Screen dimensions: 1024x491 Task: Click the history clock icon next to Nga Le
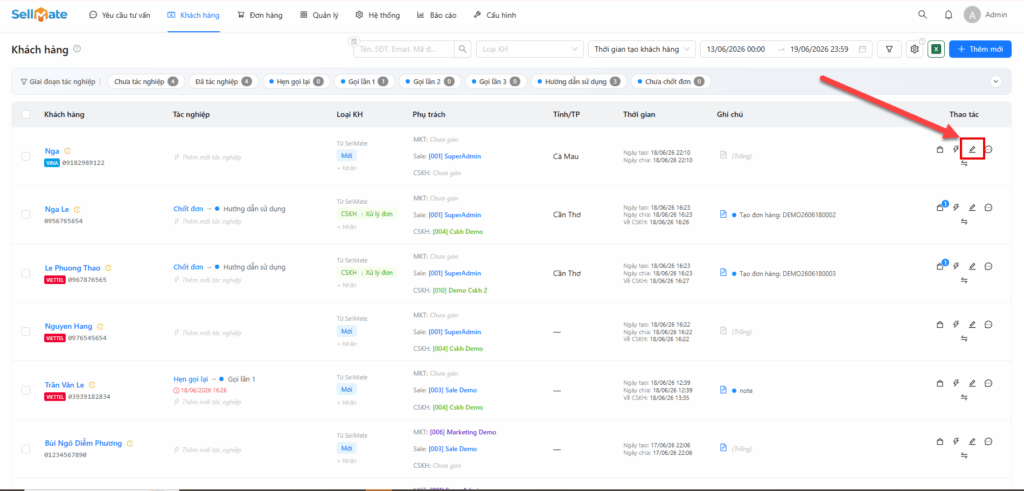(77, 210)
